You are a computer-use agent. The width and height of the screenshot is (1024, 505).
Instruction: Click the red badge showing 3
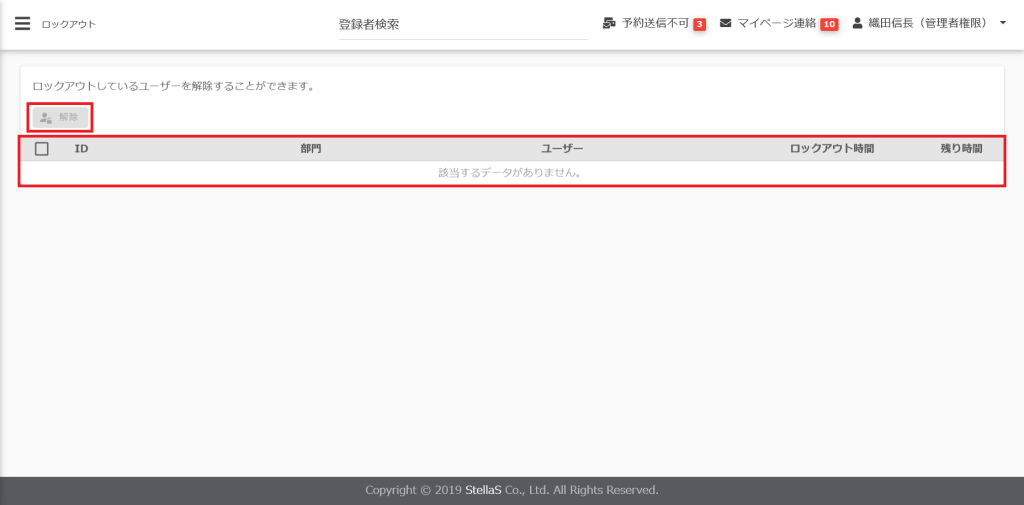(700, 24)
